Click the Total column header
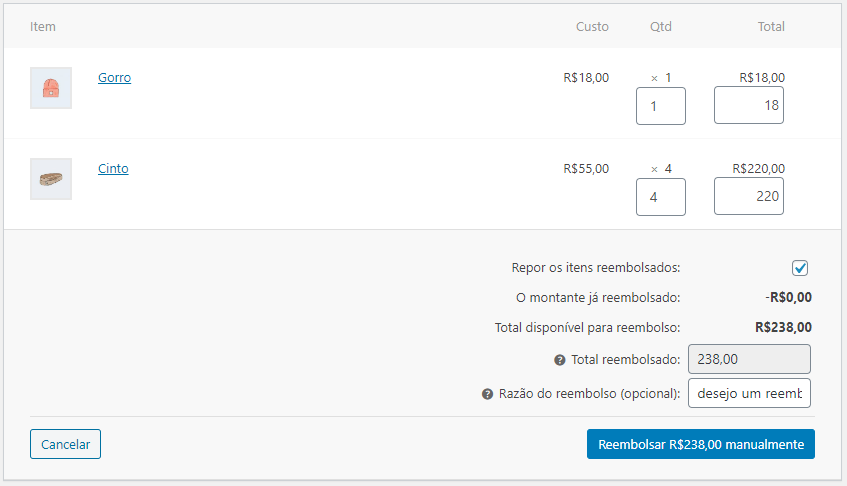Image resolution: width=847 pixels, height=486 pixels. (770, 27)
